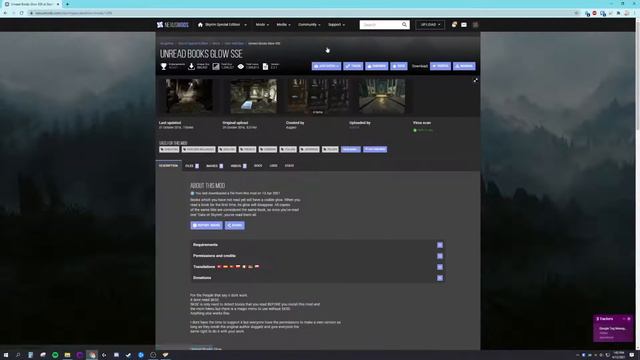Click the first translation flag icon

click(219, 267)
